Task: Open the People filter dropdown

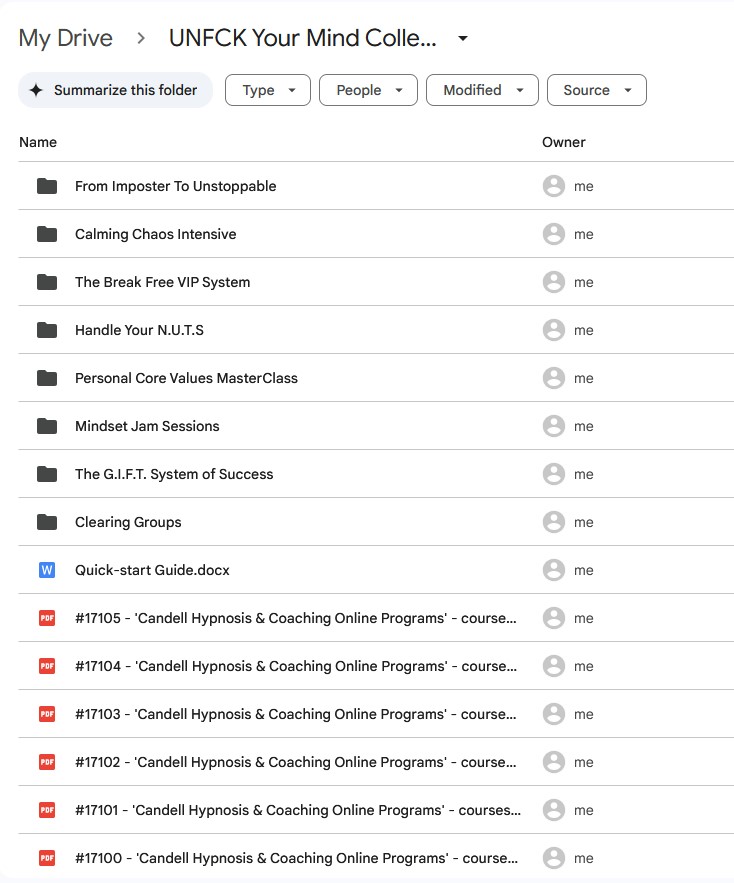Action: pos(368,90)
